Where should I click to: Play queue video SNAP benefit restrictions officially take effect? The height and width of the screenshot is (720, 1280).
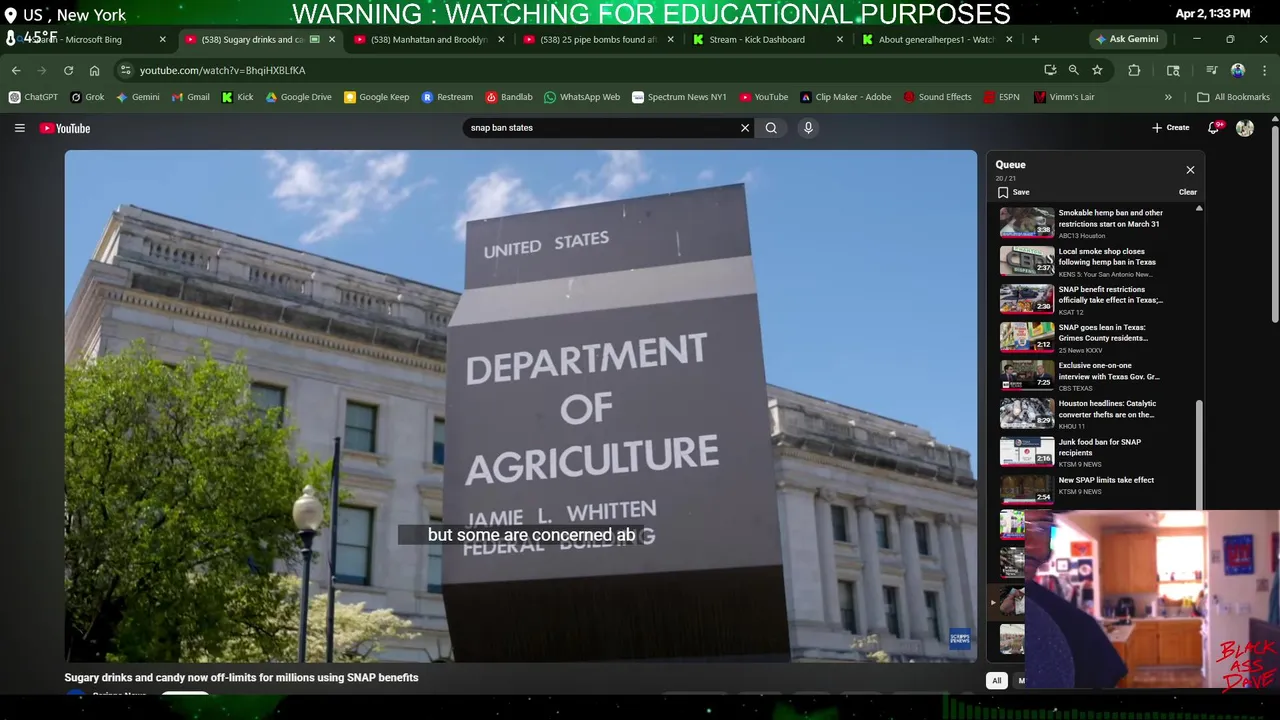point(1097,299)
